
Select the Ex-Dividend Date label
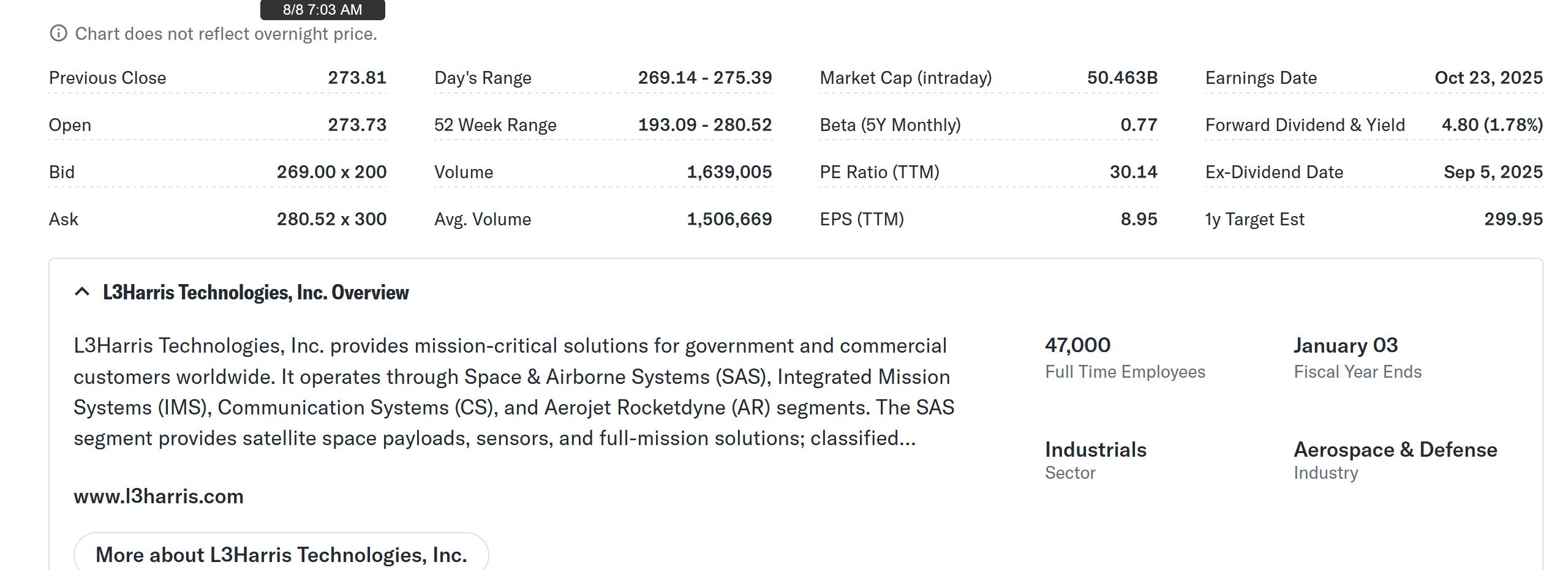pos(1274,172)
